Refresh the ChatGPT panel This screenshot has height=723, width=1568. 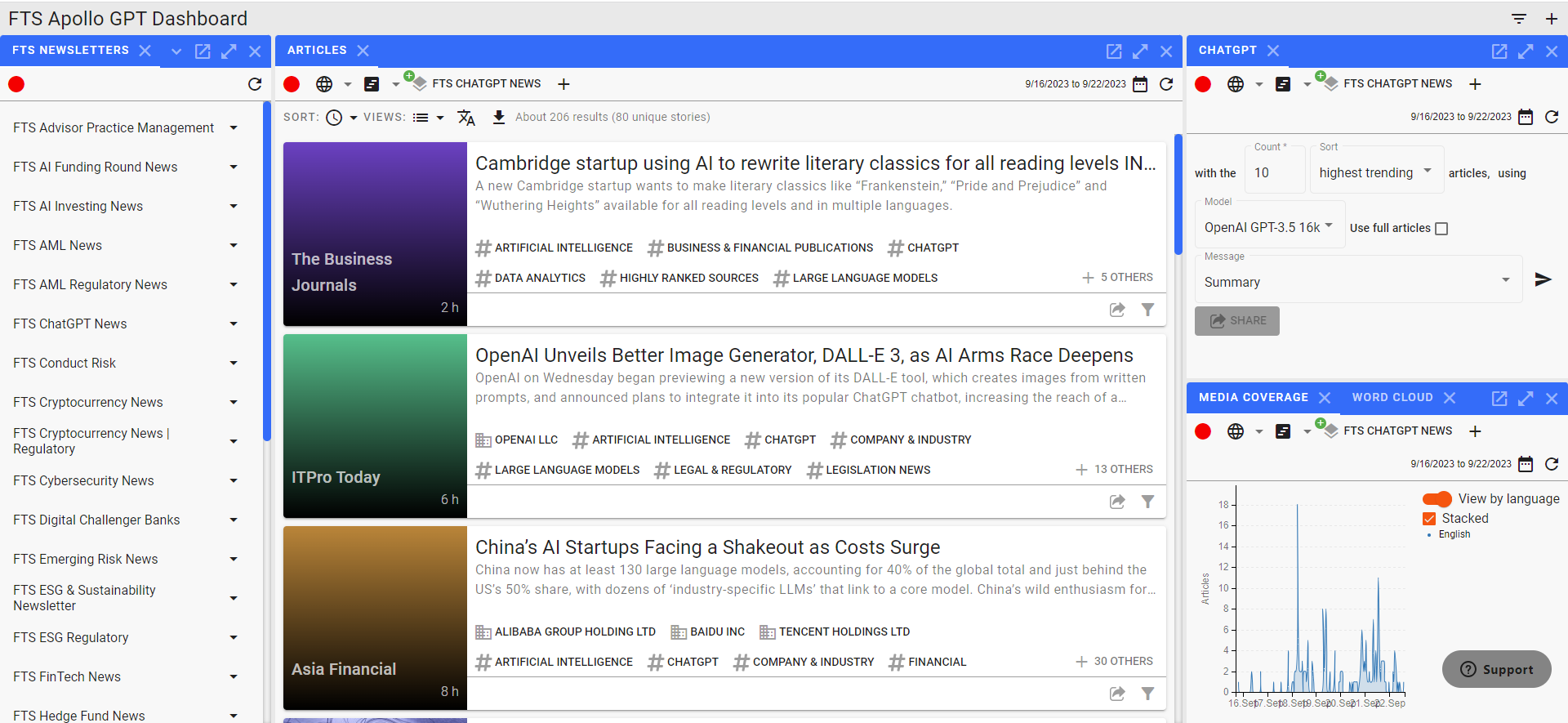pos(1552,117)
